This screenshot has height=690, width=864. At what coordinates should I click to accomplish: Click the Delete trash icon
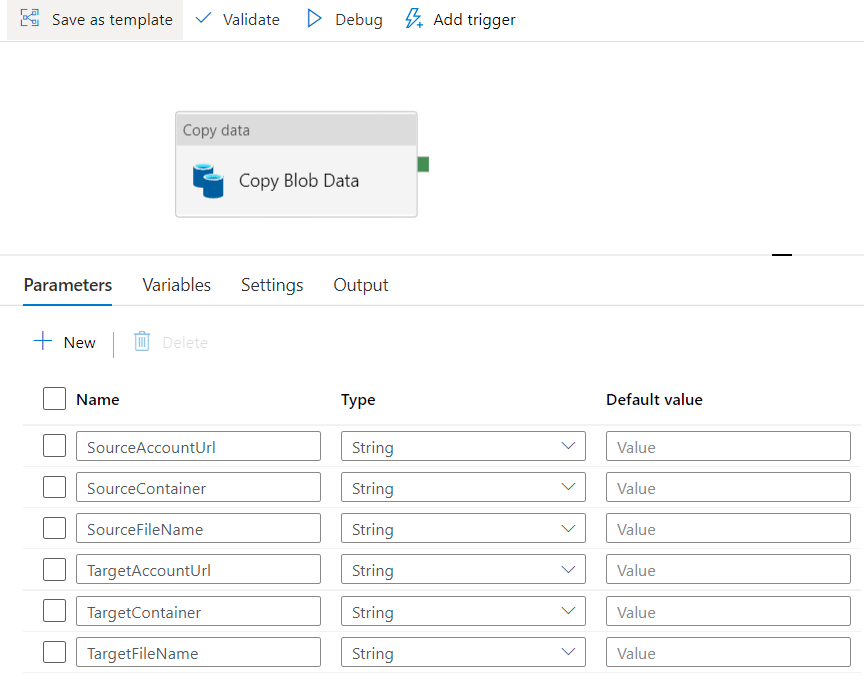point(140,342)
